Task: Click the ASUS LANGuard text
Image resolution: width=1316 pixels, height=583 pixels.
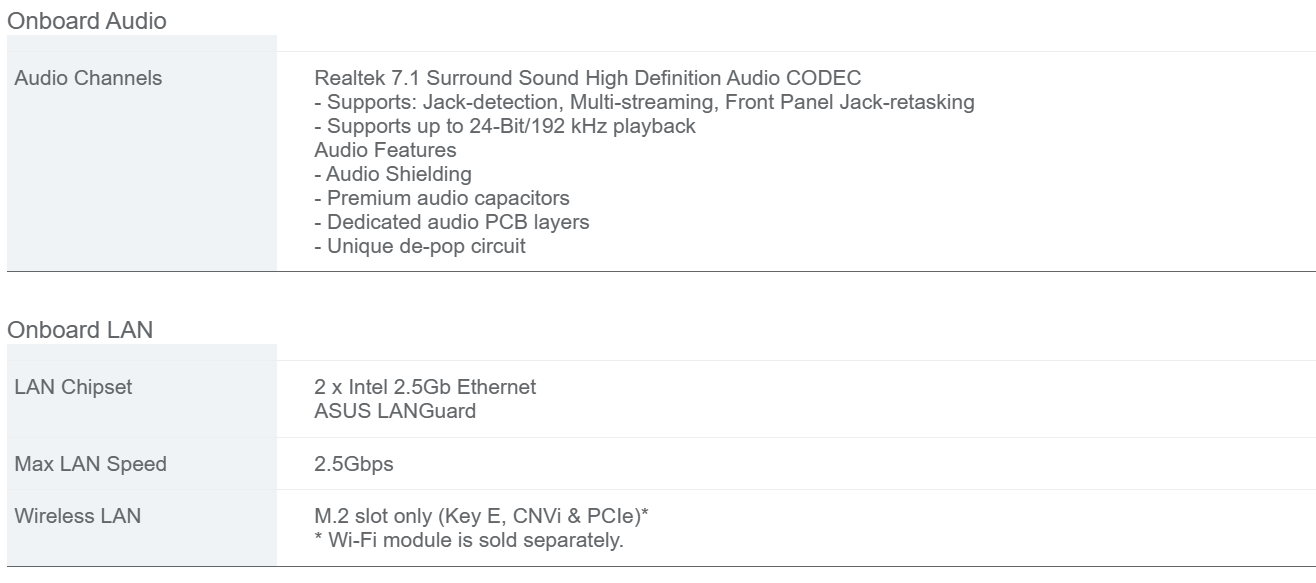Action: [395, 412]
